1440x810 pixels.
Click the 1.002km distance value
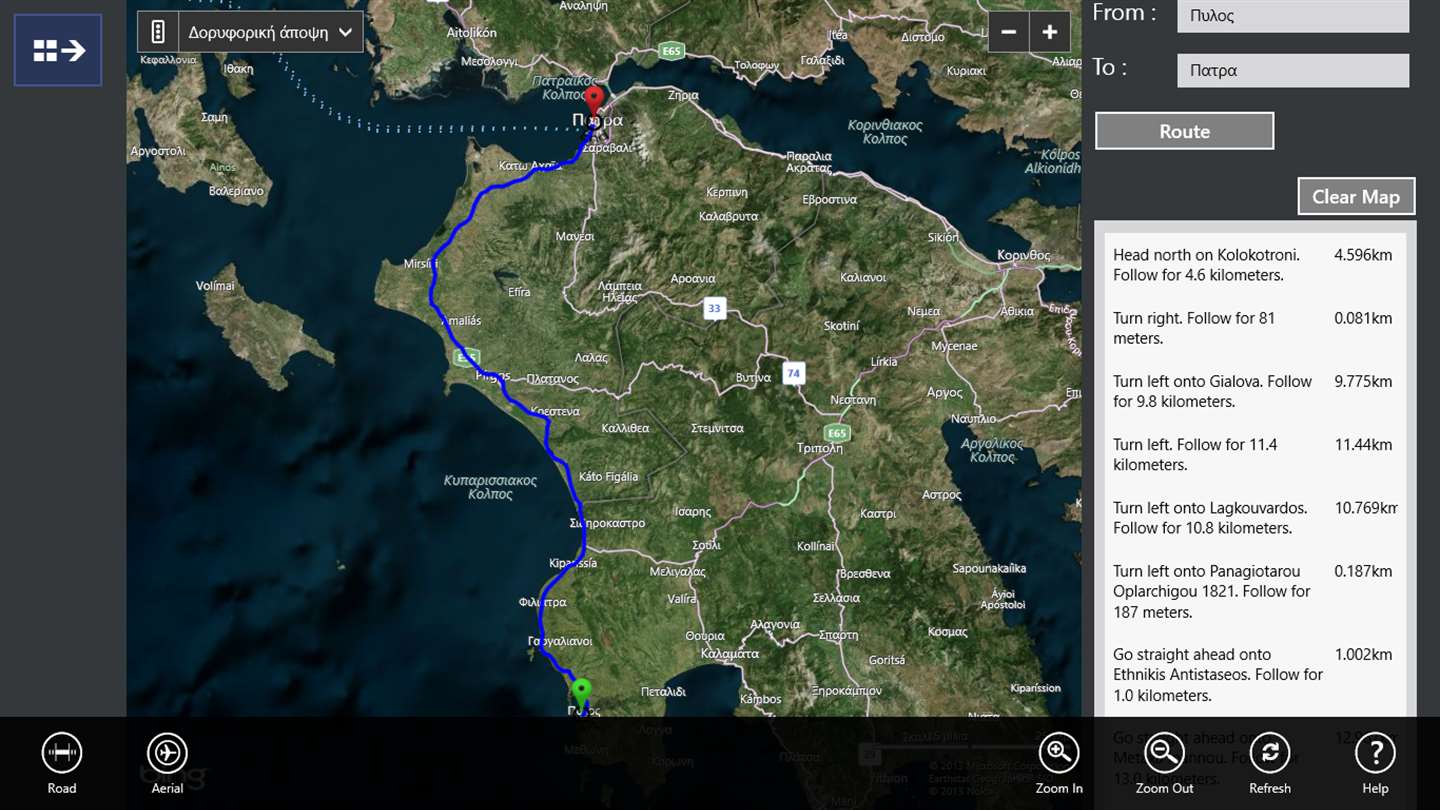1363,654
